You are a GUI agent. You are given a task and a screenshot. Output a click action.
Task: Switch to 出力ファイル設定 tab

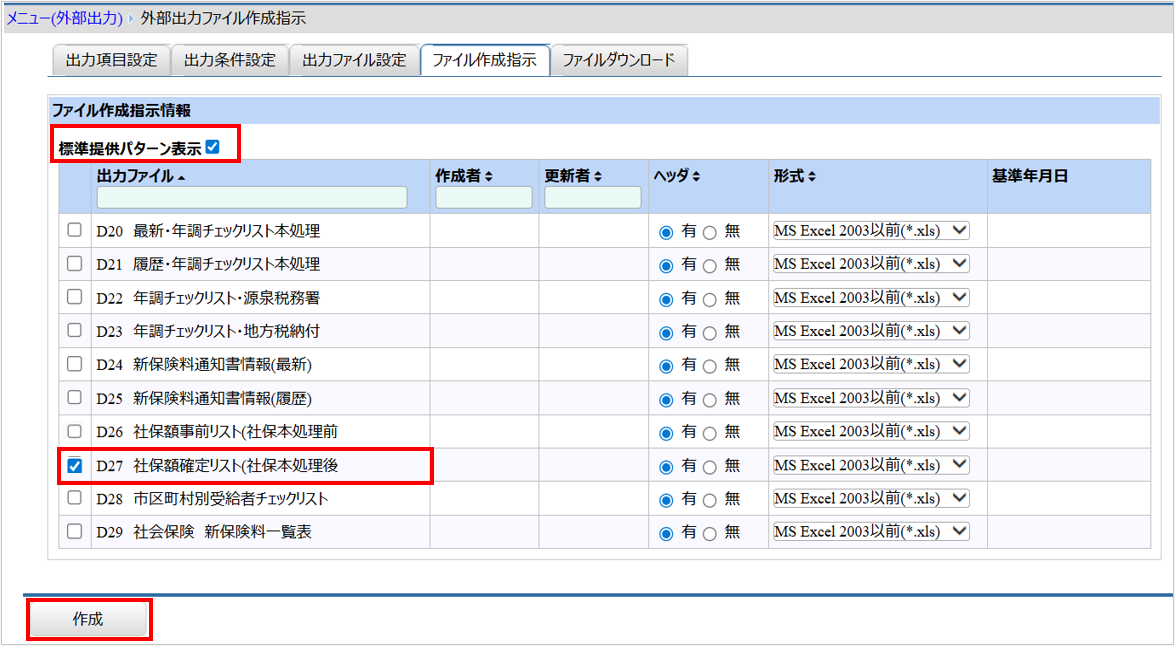[x=354, y=61]
